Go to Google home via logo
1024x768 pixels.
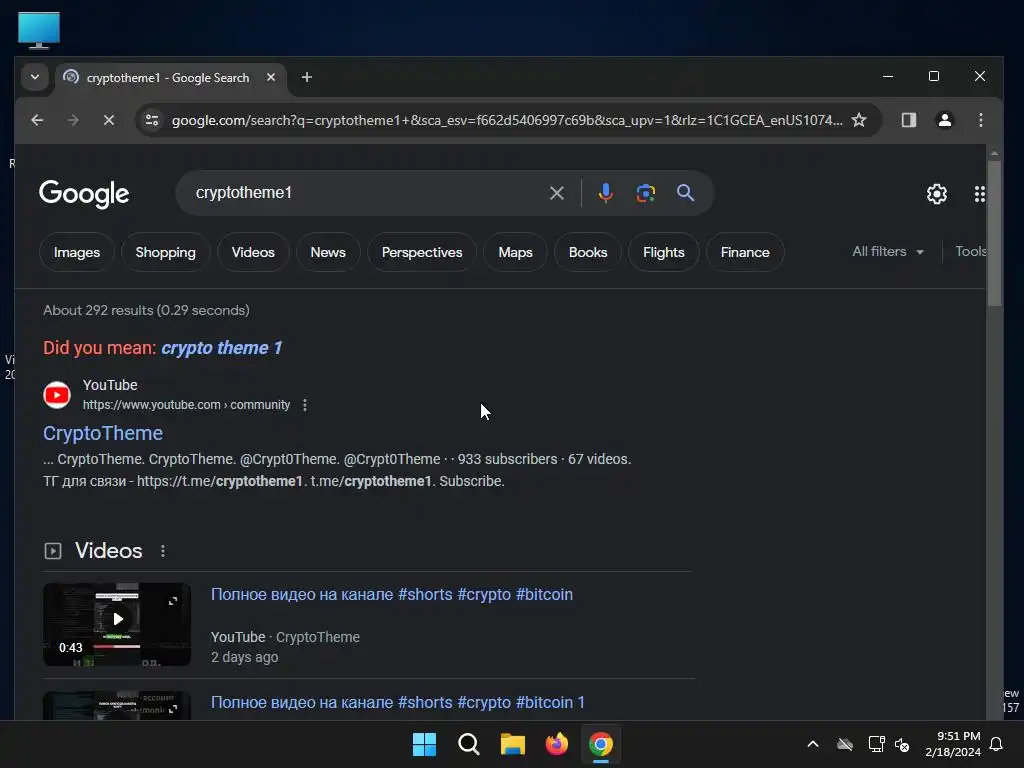point(84,194)
